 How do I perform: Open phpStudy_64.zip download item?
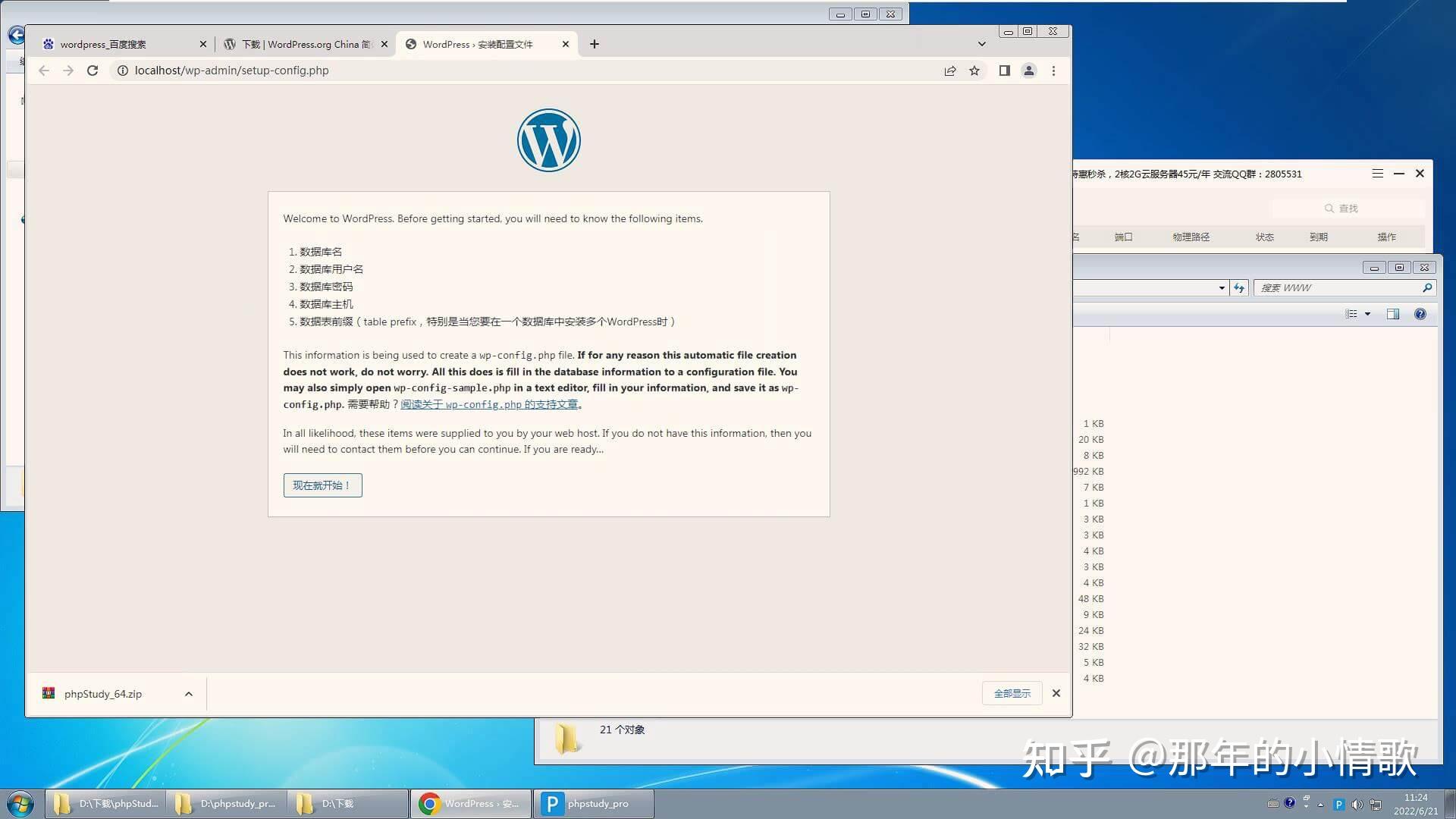pos(102,694)
